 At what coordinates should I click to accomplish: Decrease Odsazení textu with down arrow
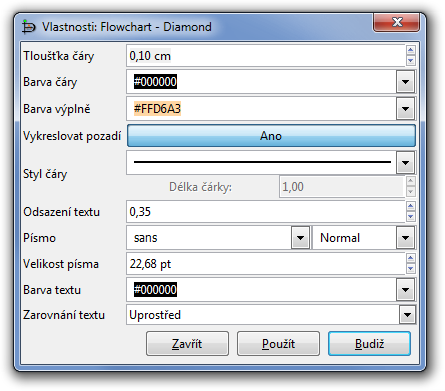(411, 217)
